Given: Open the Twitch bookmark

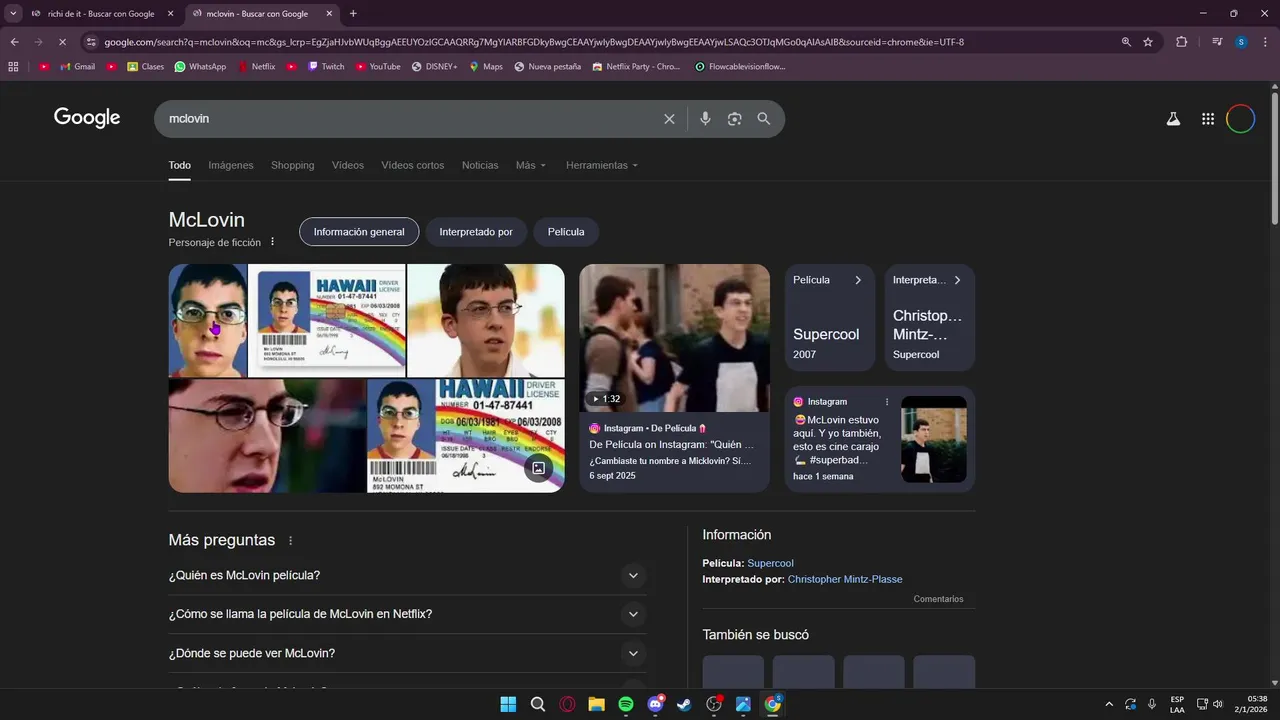Looking at the screenshot, I should (326, 67).
